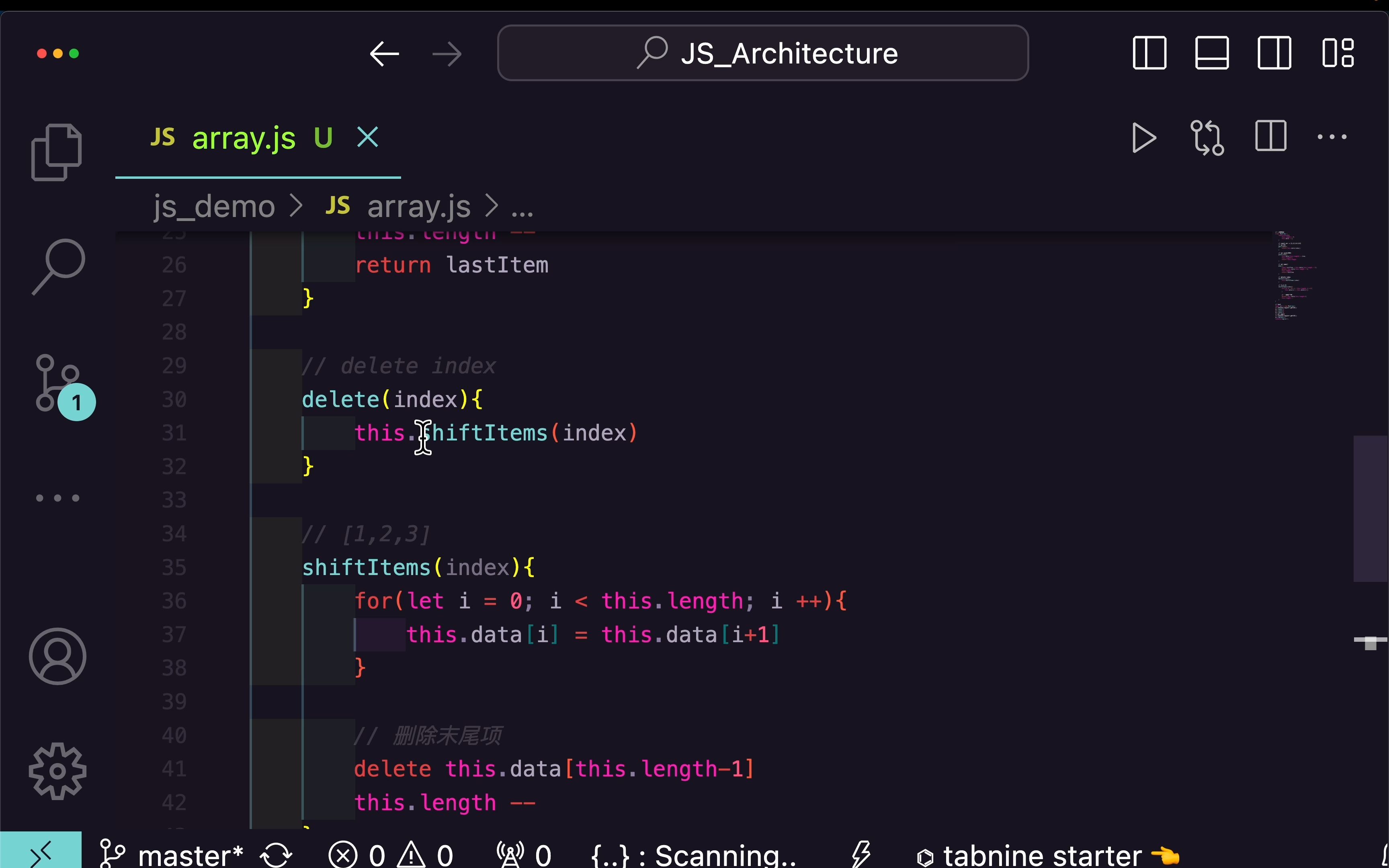Click line number 30 in the gutter
The height and width of the screenshot is (868, 1389).
point(174,399)
